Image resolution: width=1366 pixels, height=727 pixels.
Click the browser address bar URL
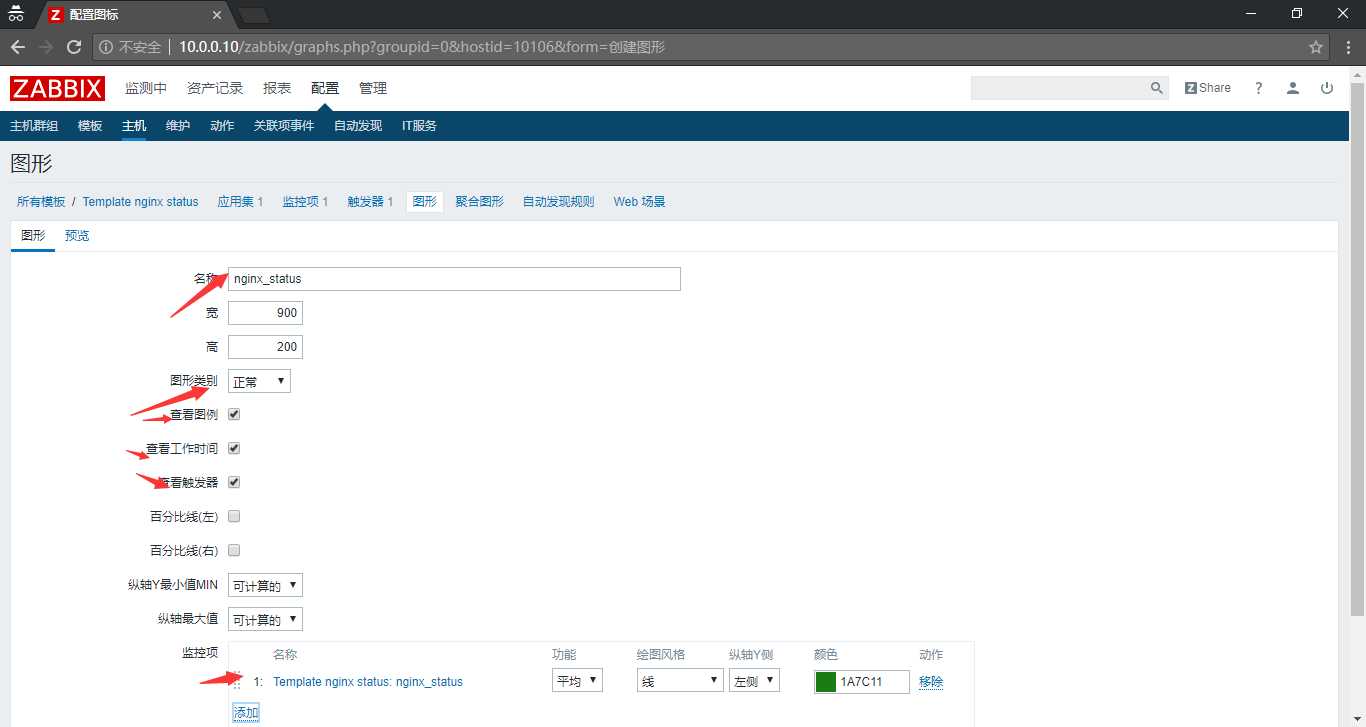(422, 47)
